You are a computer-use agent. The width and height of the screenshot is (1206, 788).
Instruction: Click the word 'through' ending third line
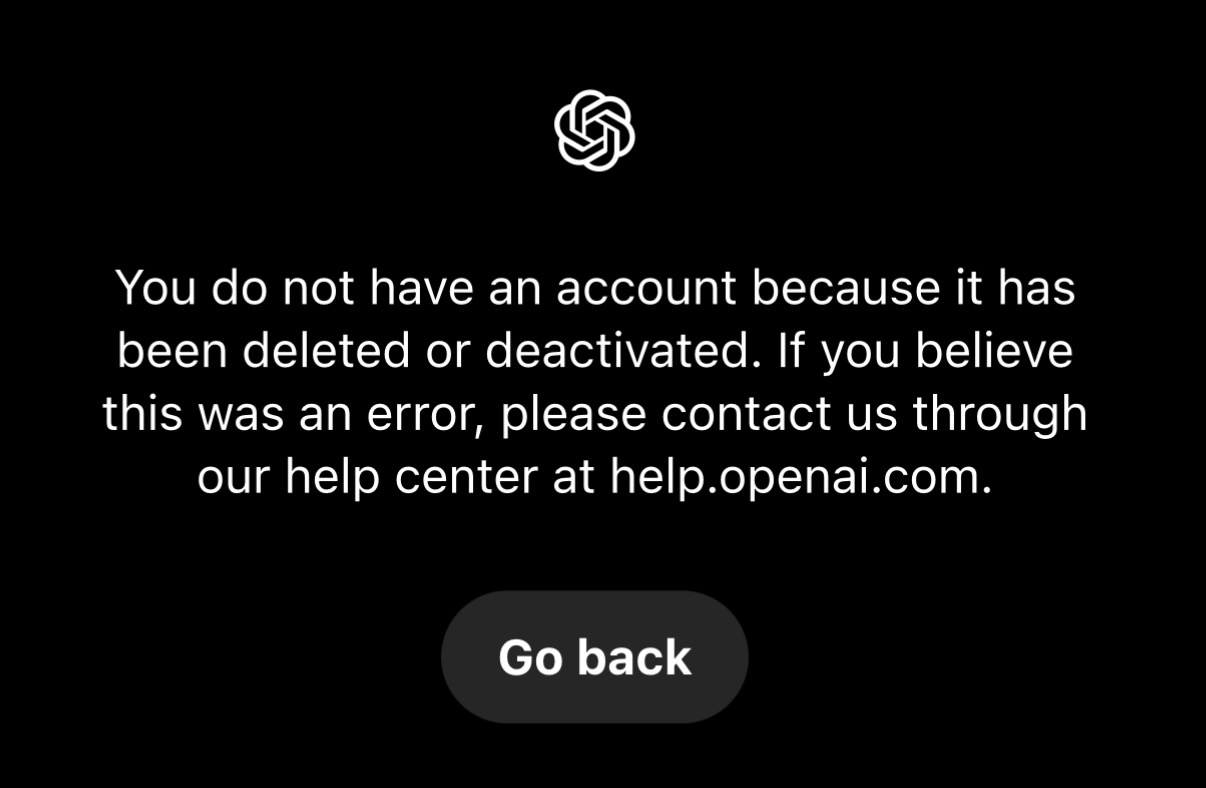point(1000,415)
